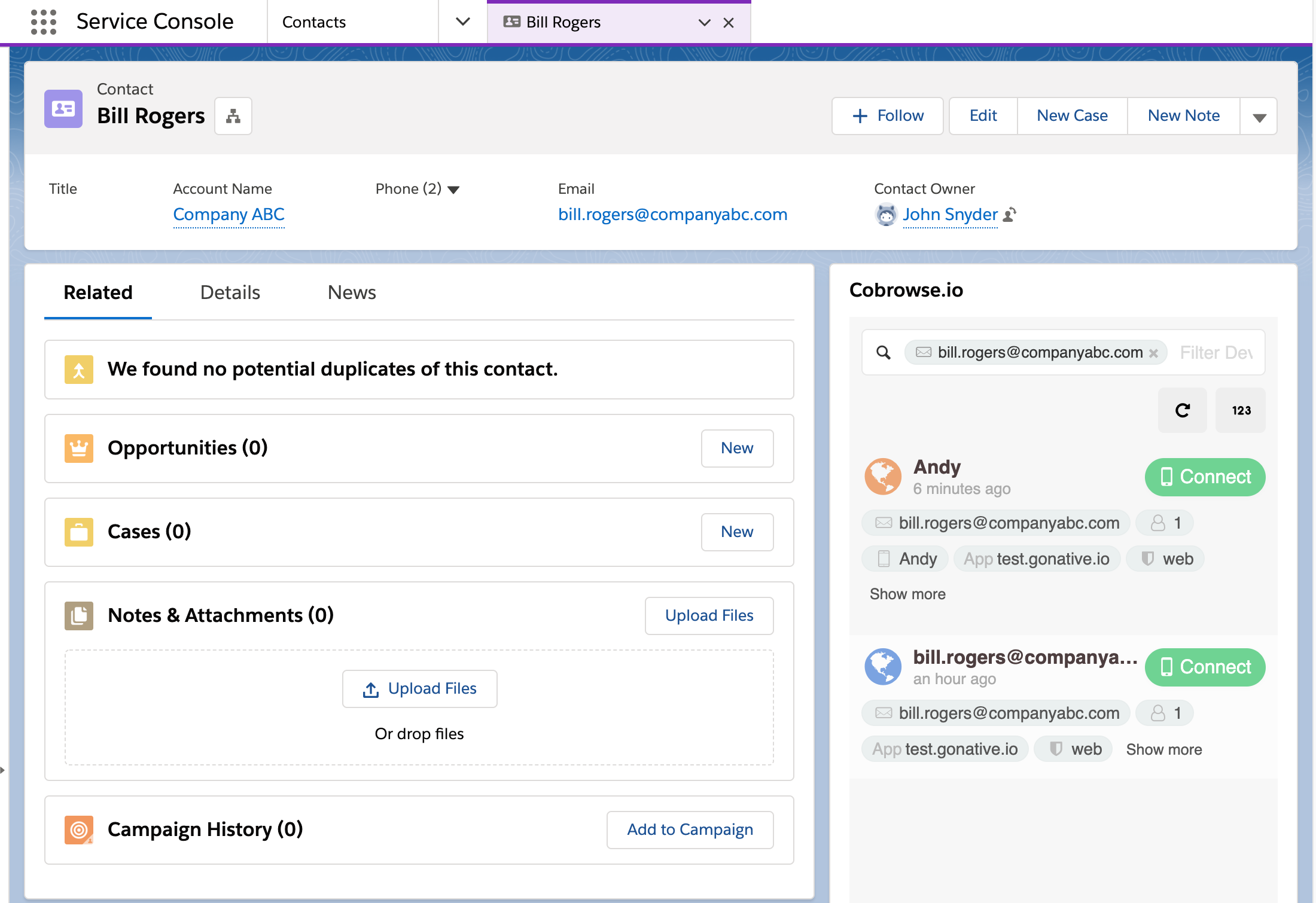Viewport: 1316px width, 903px height.
Task: Refresh the Cobrowse device list
Action: pos(1183,410)
